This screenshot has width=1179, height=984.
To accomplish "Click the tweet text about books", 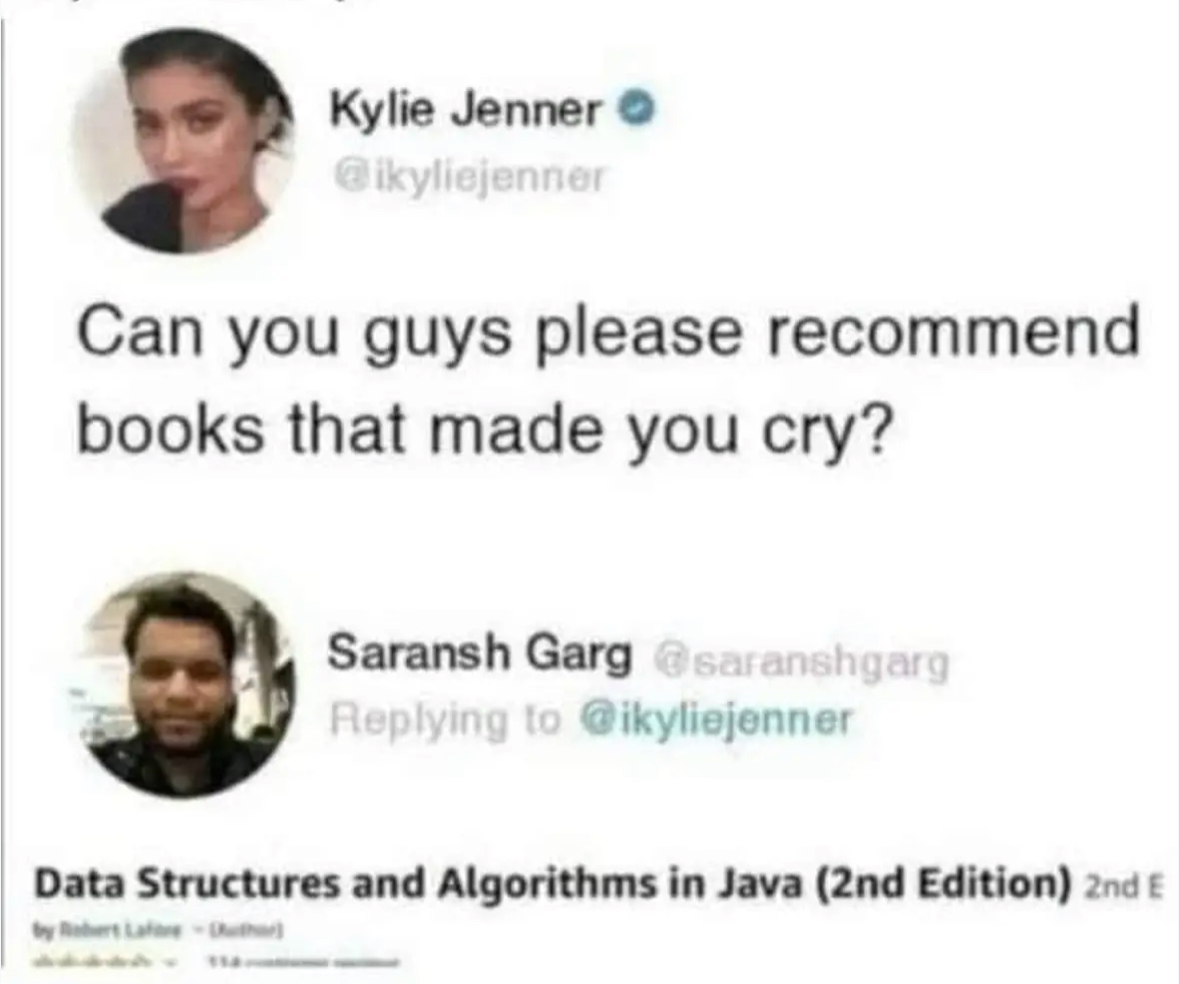I will tap(608, 382).
